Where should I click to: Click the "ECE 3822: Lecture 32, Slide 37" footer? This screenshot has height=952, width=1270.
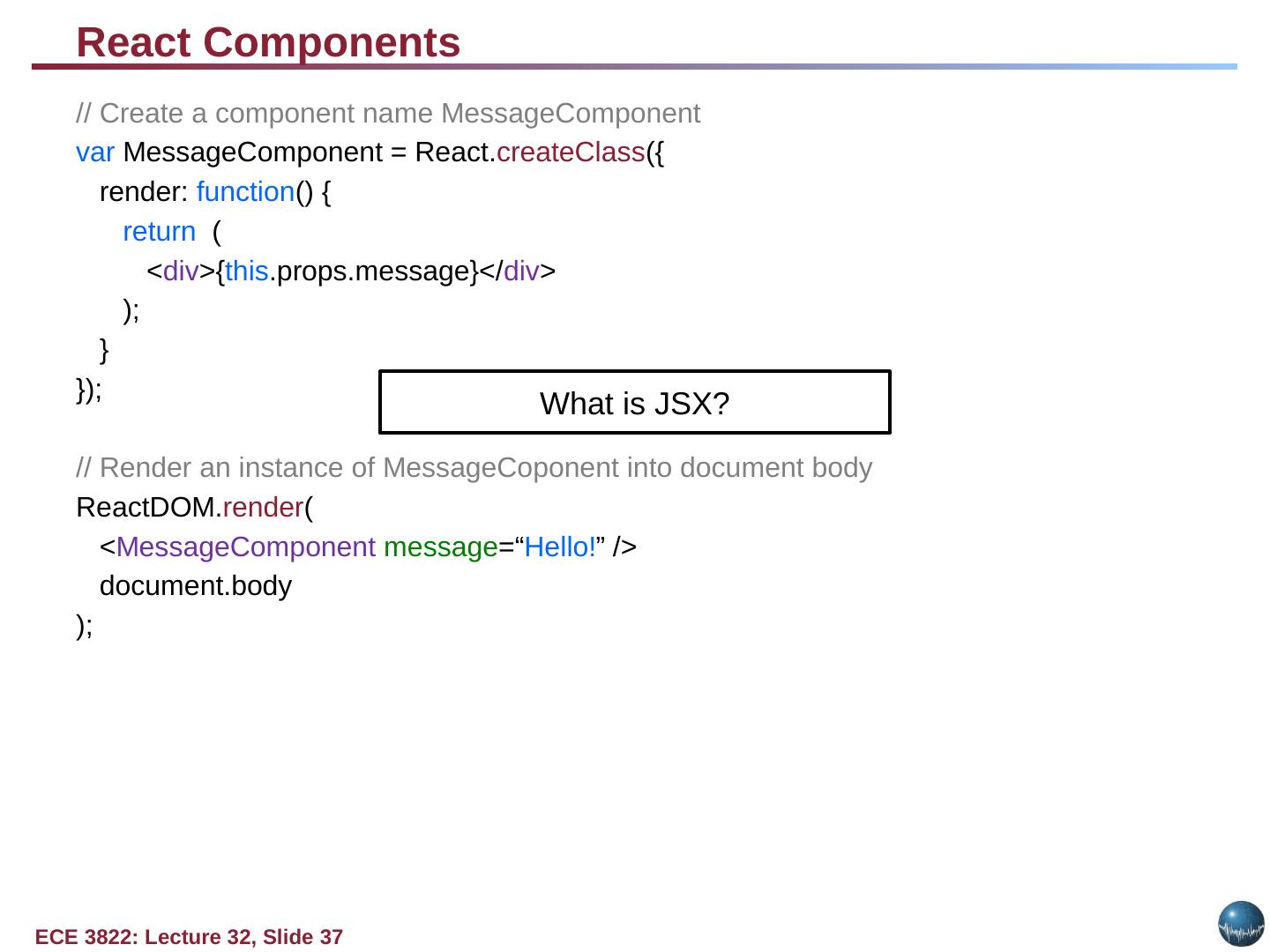pos(189,937)
